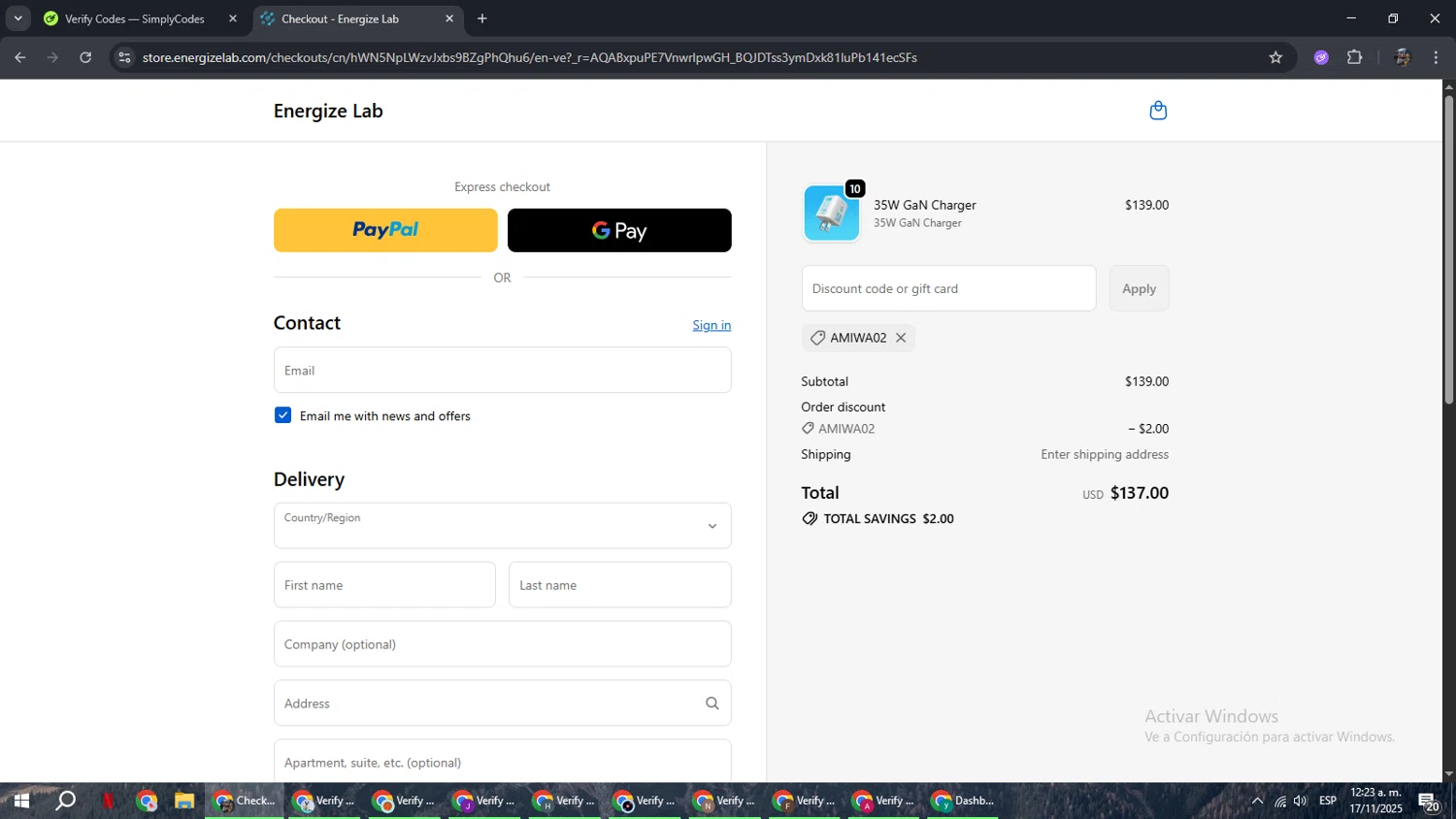The image size is (1456, 819).
Task: Click the Last name field
Action: point(620,585)
